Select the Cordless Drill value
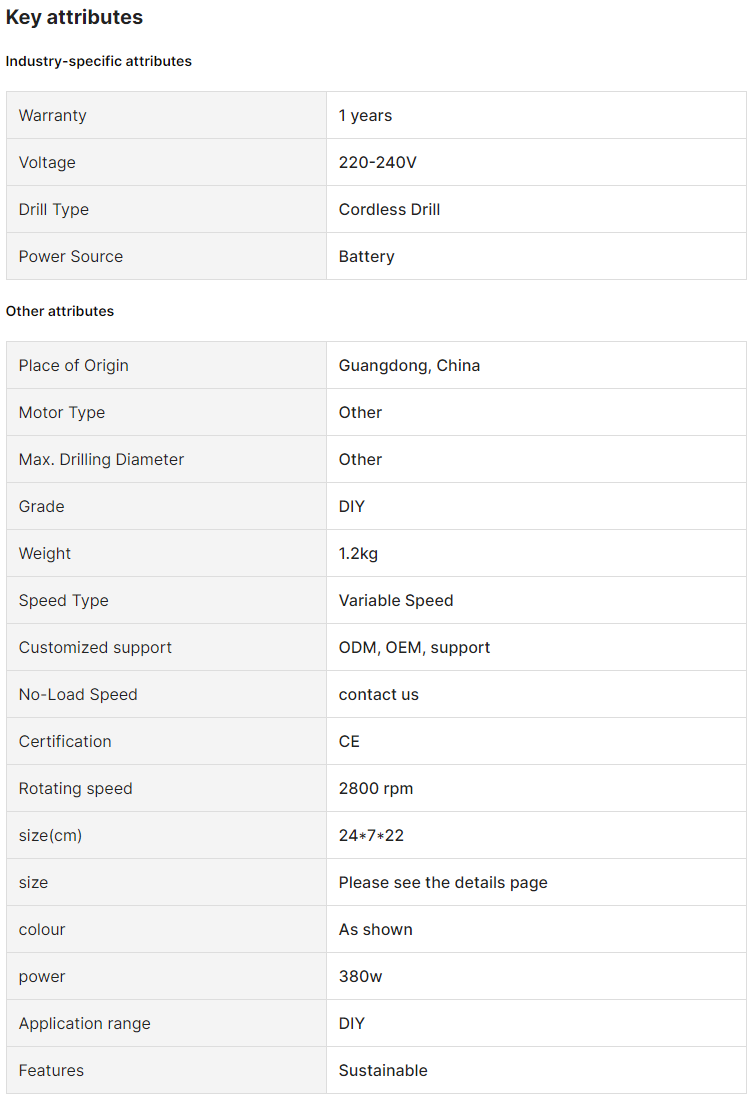This screenshot has height=1101, width=755. point(389,210)
